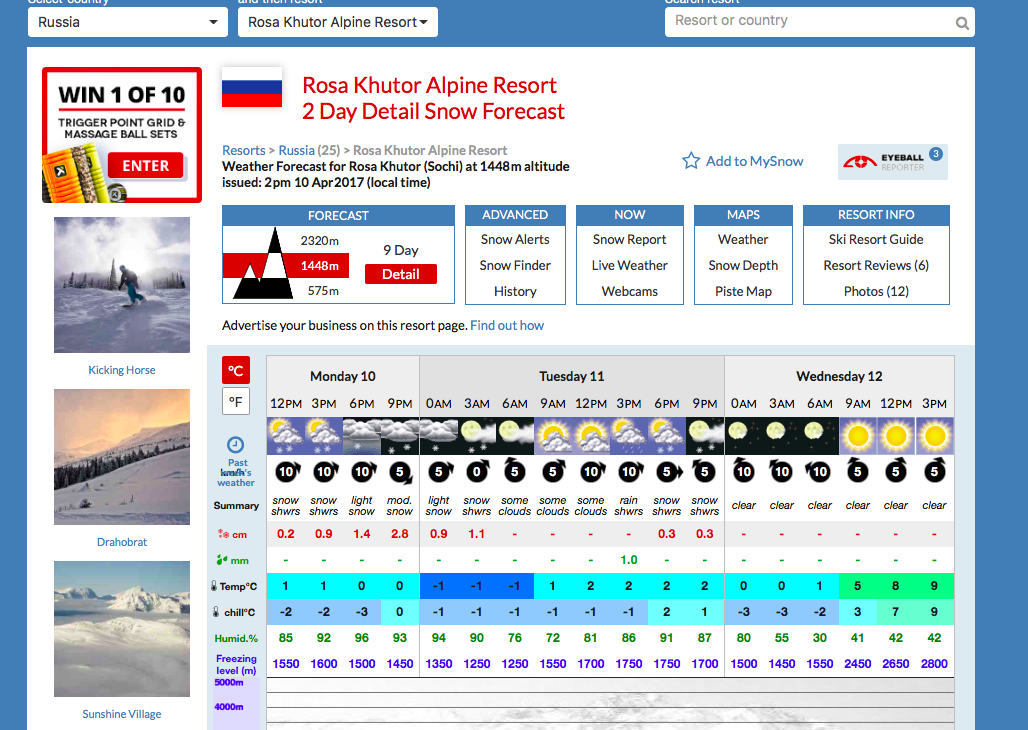Click the Find out how link
The image size is (1028, 730).
point(507,325)
